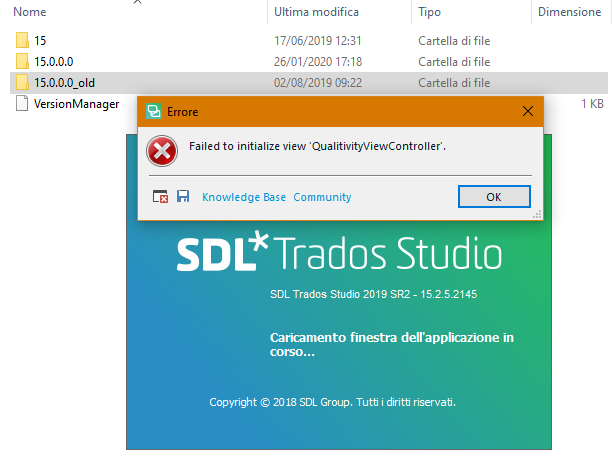
Task: Click the save error details floppy icon
Action: pyautogui.click(x=183, y=196)
